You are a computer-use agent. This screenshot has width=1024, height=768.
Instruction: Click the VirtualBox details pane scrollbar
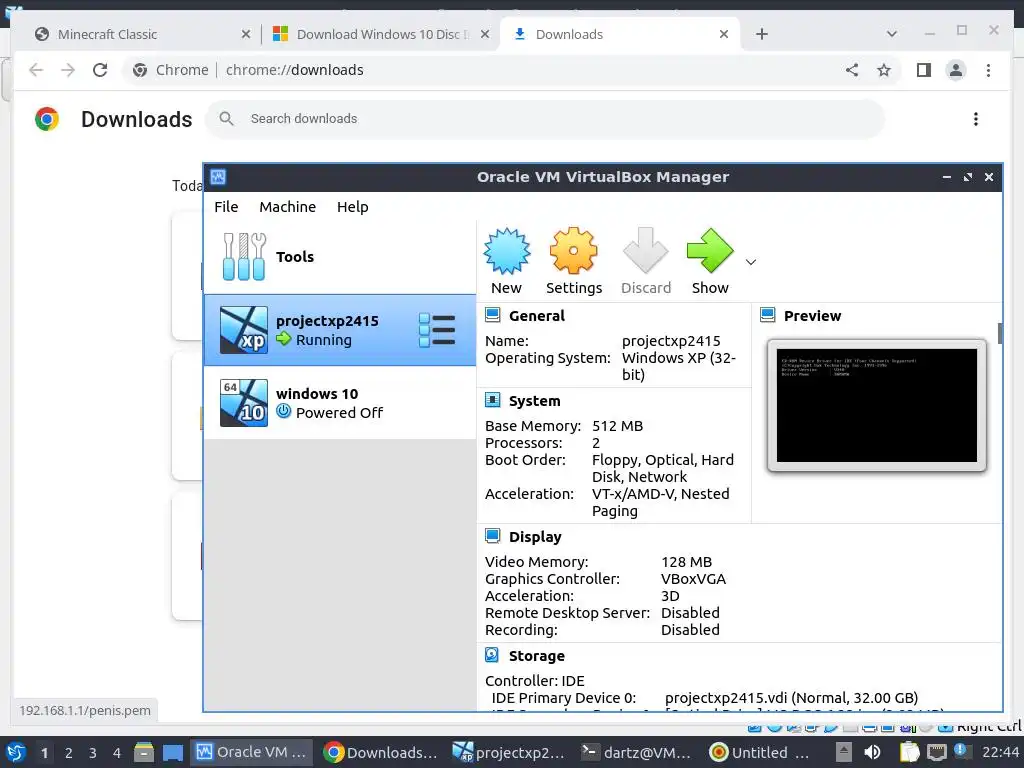(1000, 332)
